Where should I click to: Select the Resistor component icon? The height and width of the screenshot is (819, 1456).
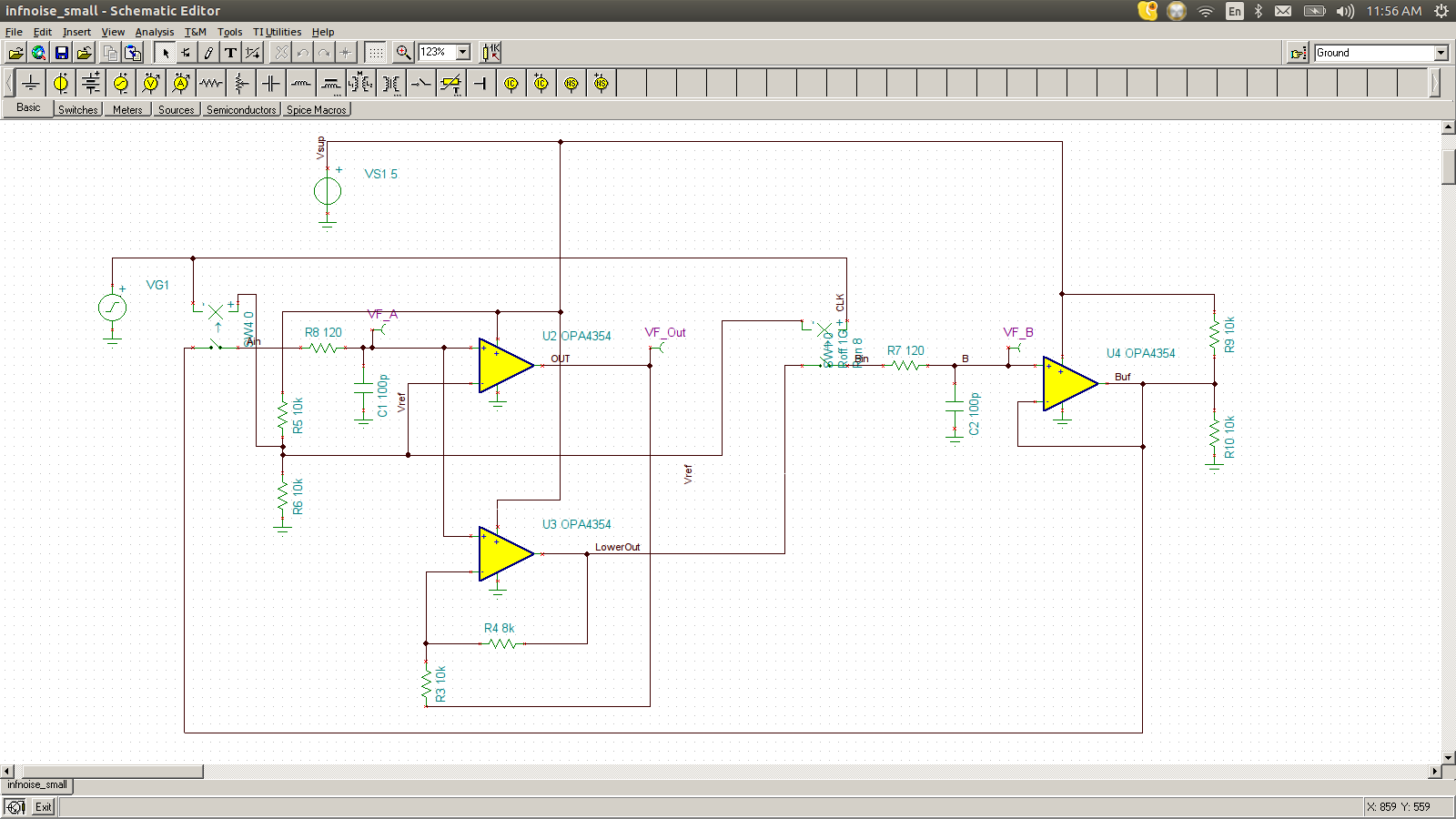click(x=210, y=82)
